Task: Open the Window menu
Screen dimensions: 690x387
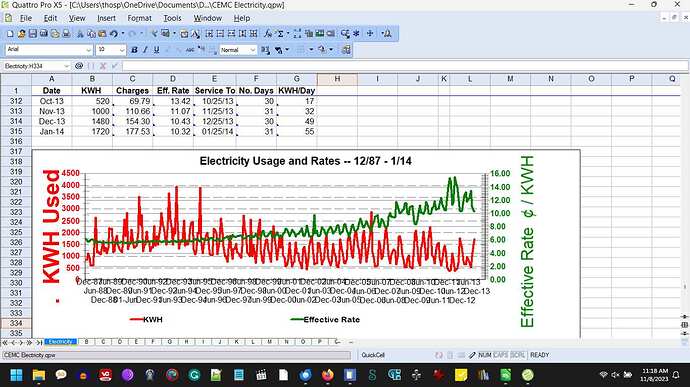Action: (208, 18)
